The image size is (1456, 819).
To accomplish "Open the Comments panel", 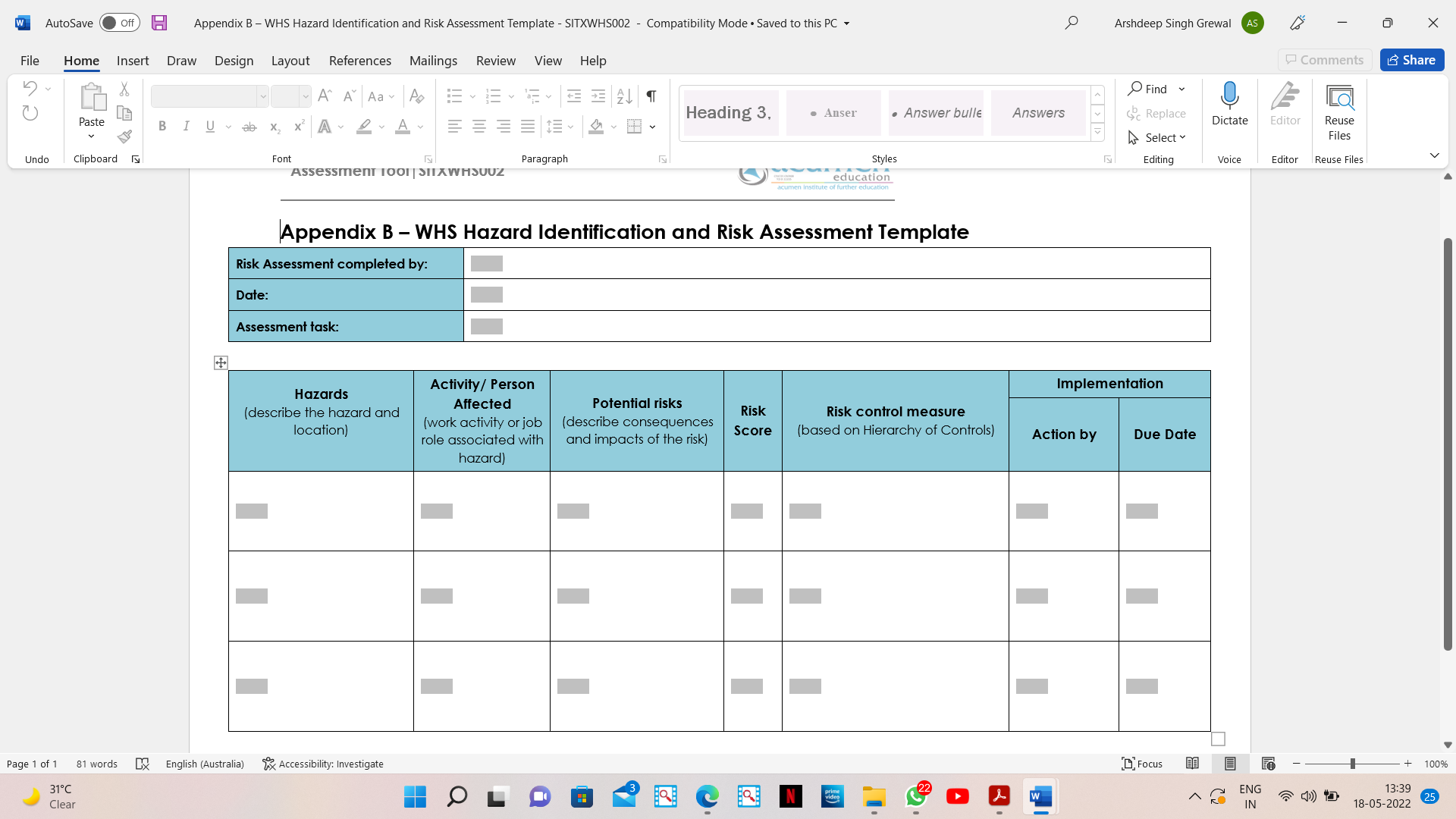I will (1324, 60).
